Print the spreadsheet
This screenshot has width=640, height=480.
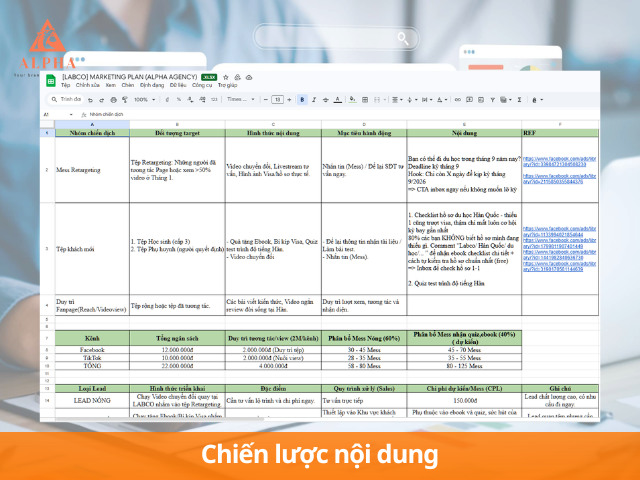(113, 100)
